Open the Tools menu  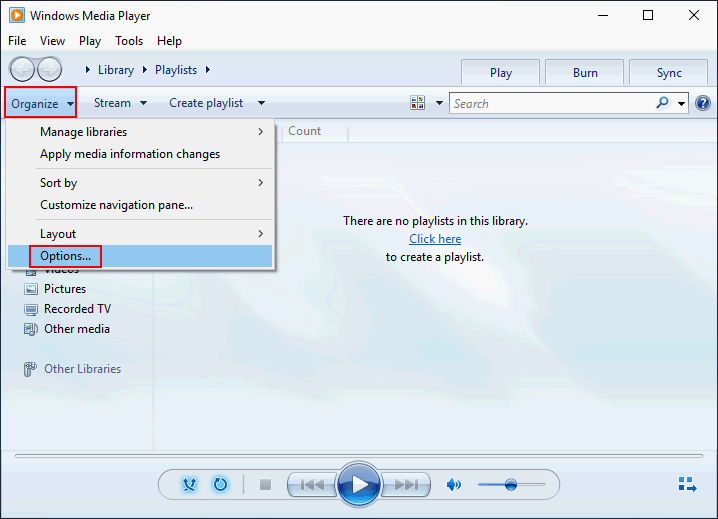[x=129, y=41]
